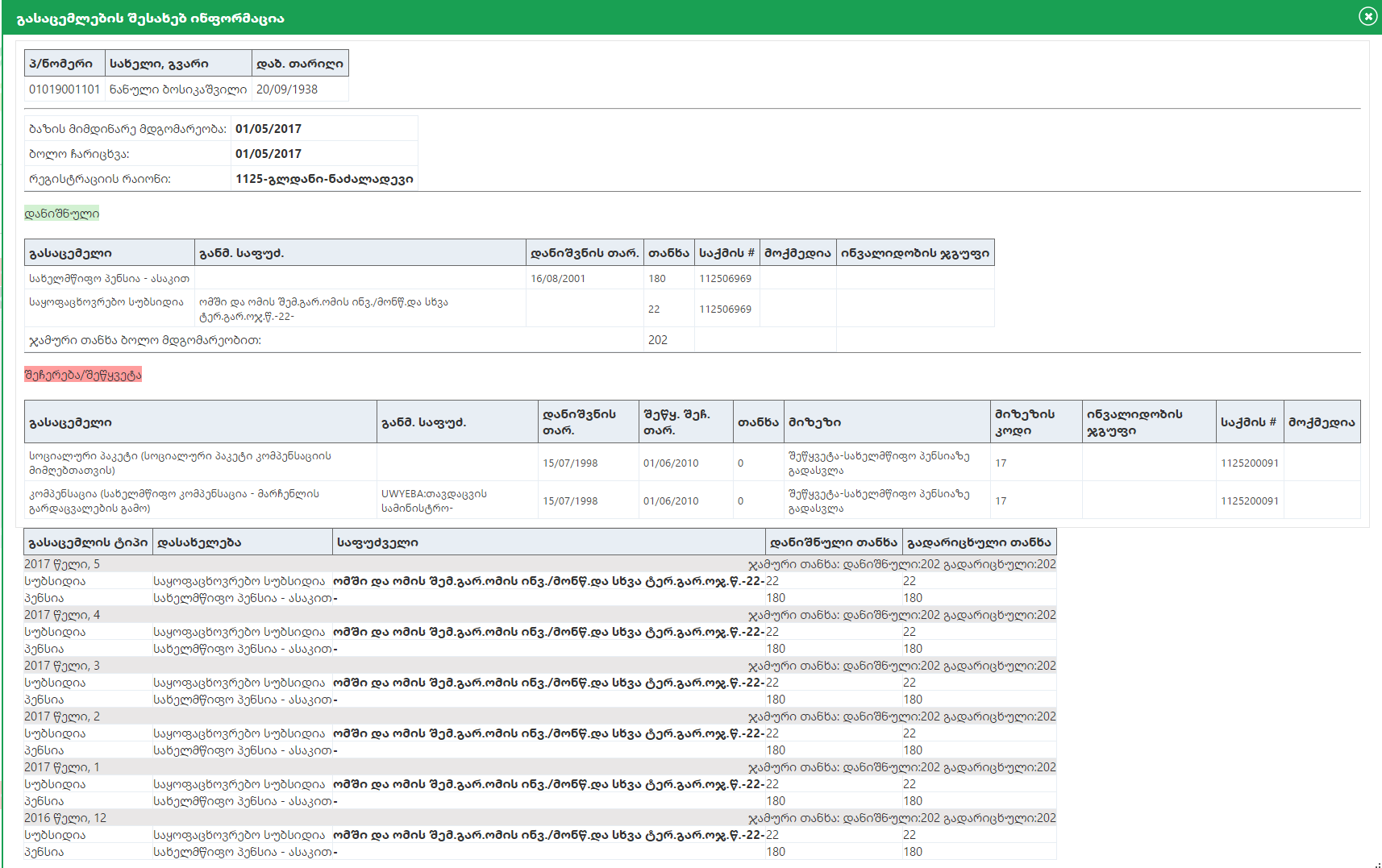Viewport: 1382px width, 868px height.
Task: Click the გასაცემლის ტიპი column header
Action: [x=88, y=542]
